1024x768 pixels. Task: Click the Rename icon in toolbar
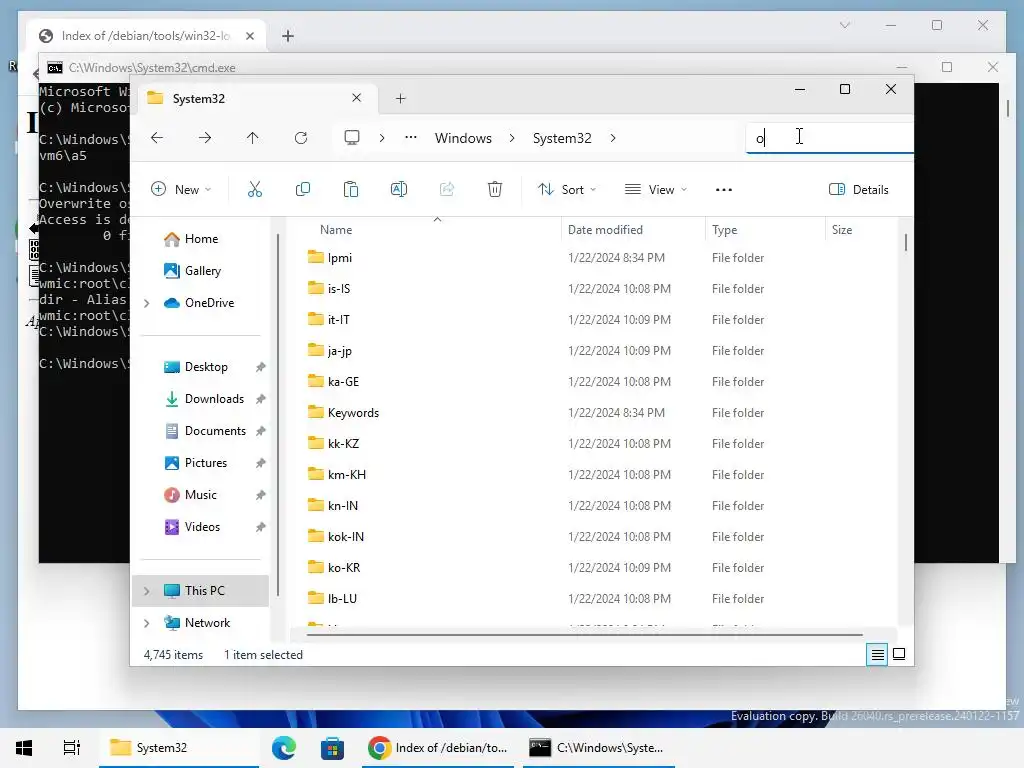(x=398, y=189)
